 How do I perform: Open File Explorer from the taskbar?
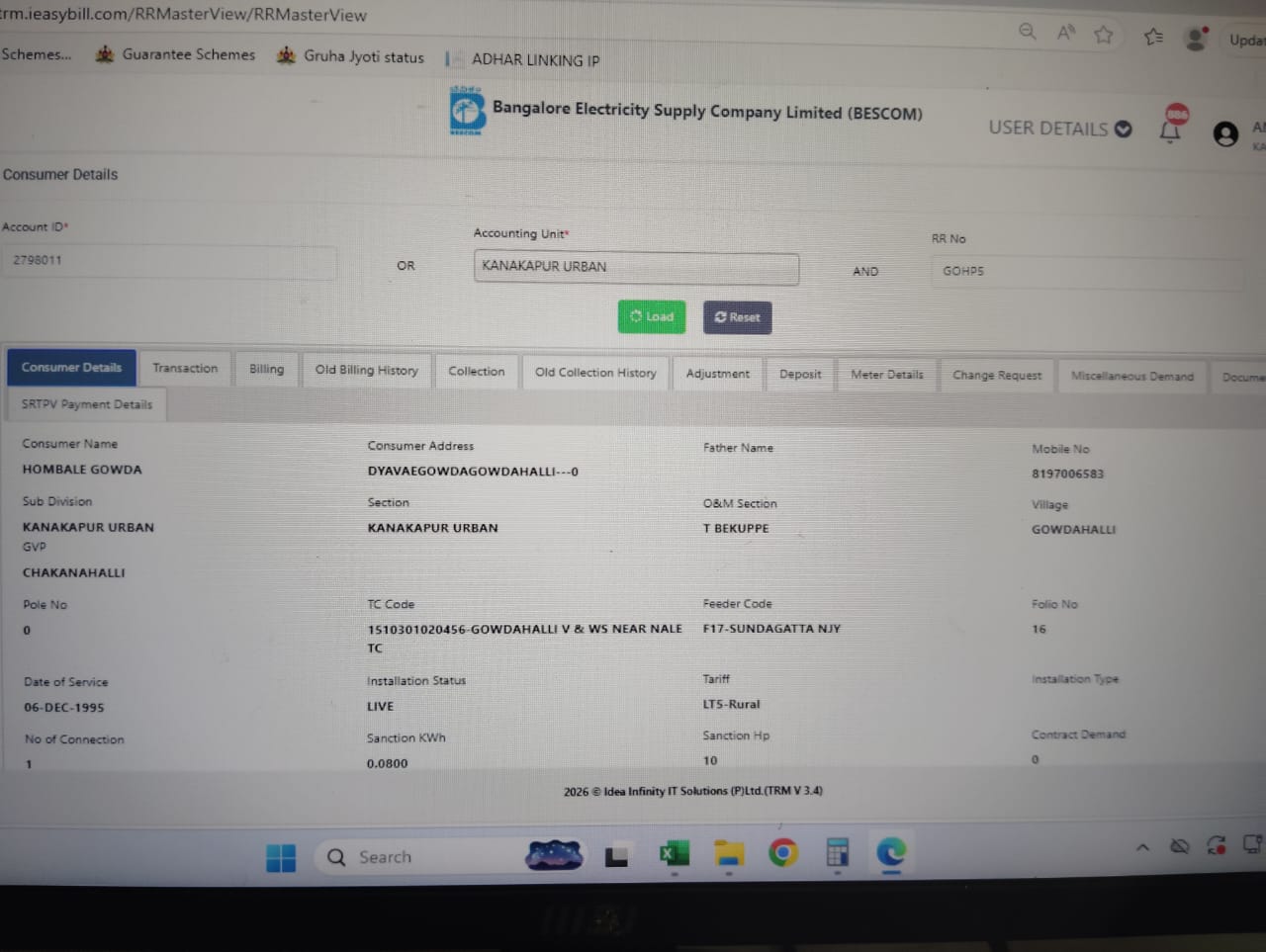coord(729,853)
